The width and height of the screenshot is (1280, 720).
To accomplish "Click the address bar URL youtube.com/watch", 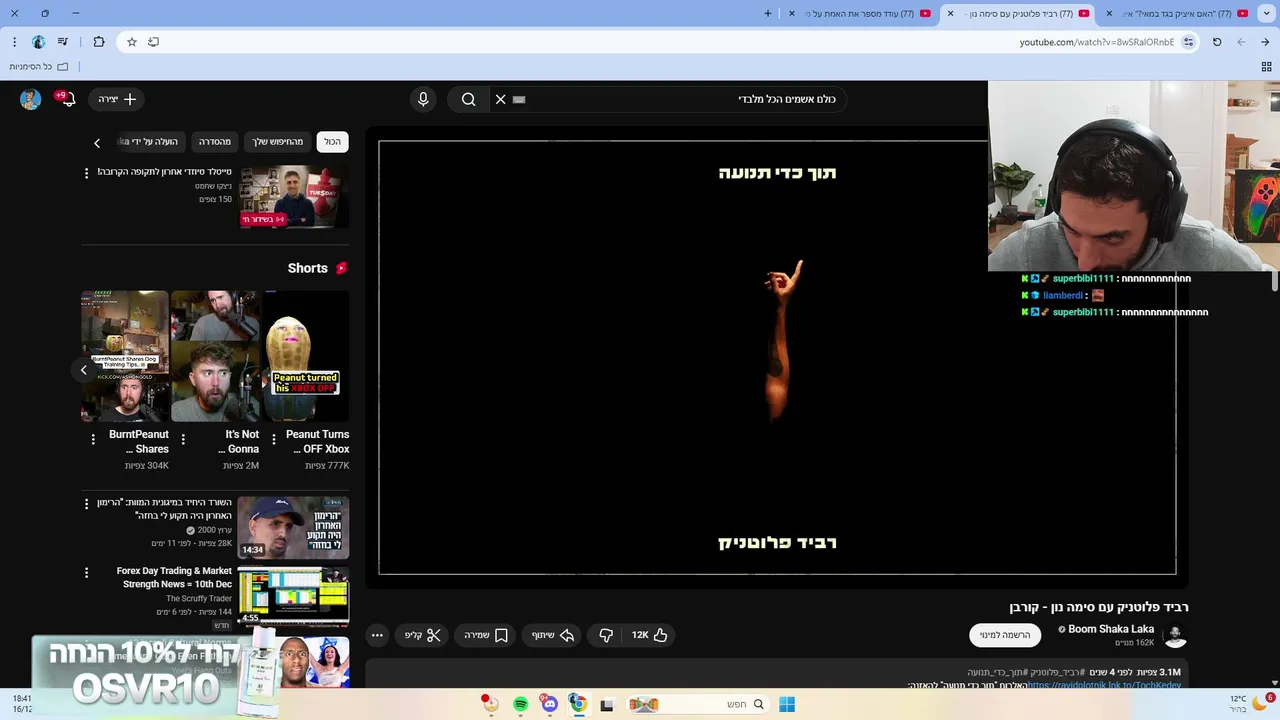I will pos(1097,42).
